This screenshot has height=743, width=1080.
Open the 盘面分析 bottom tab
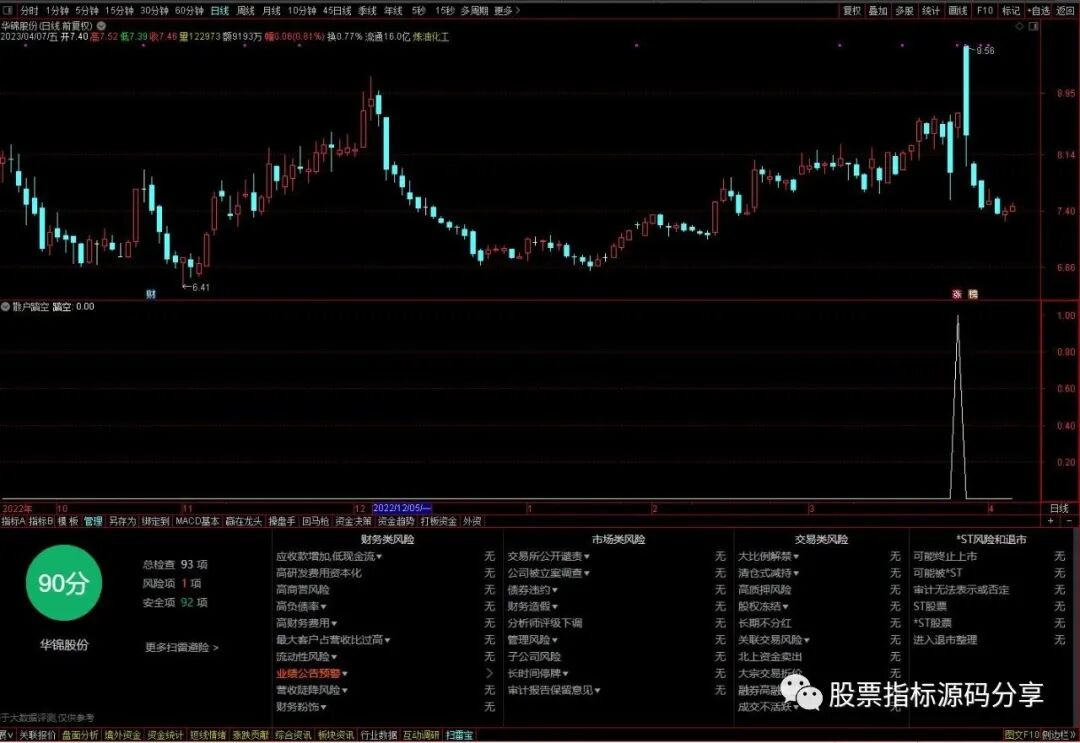[80, 735]
